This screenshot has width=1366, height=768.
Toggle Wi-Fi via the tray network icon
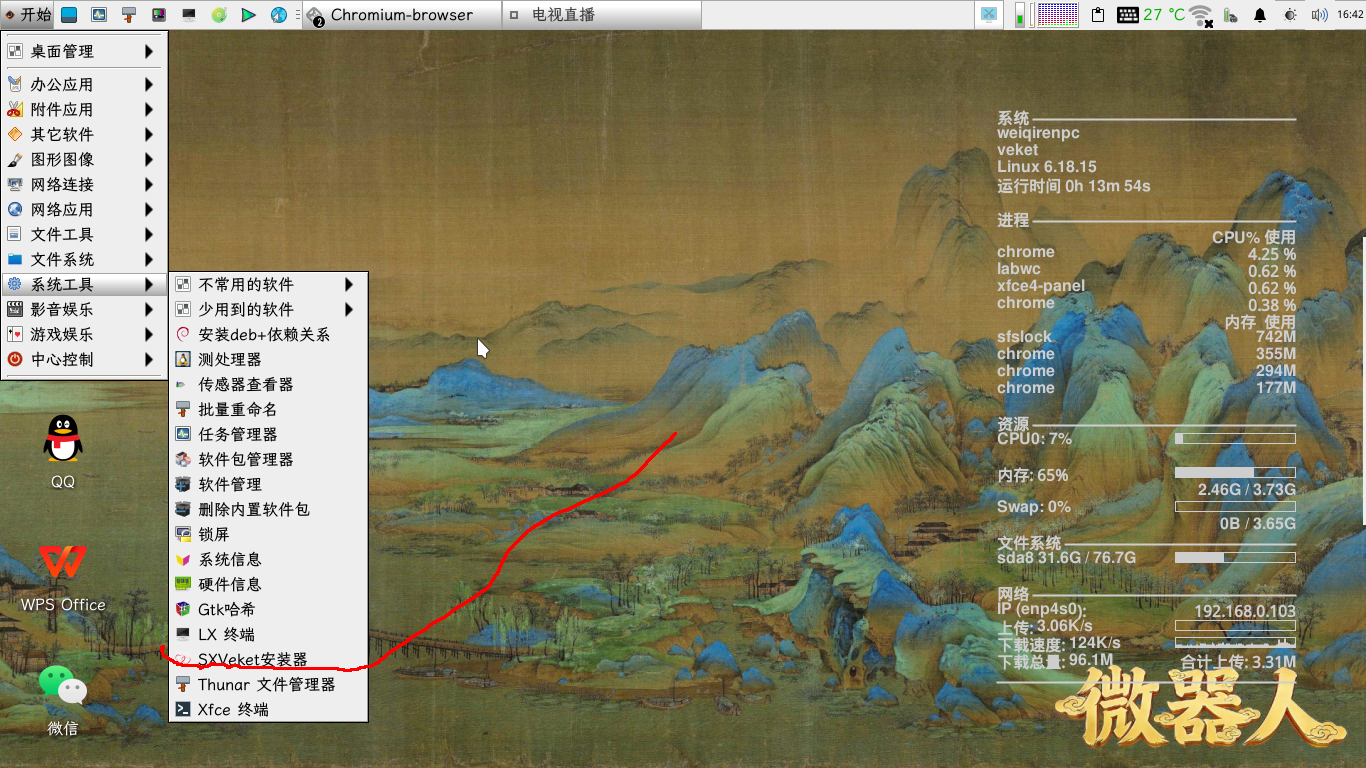pyautogui.click(x=1200, y=14)
